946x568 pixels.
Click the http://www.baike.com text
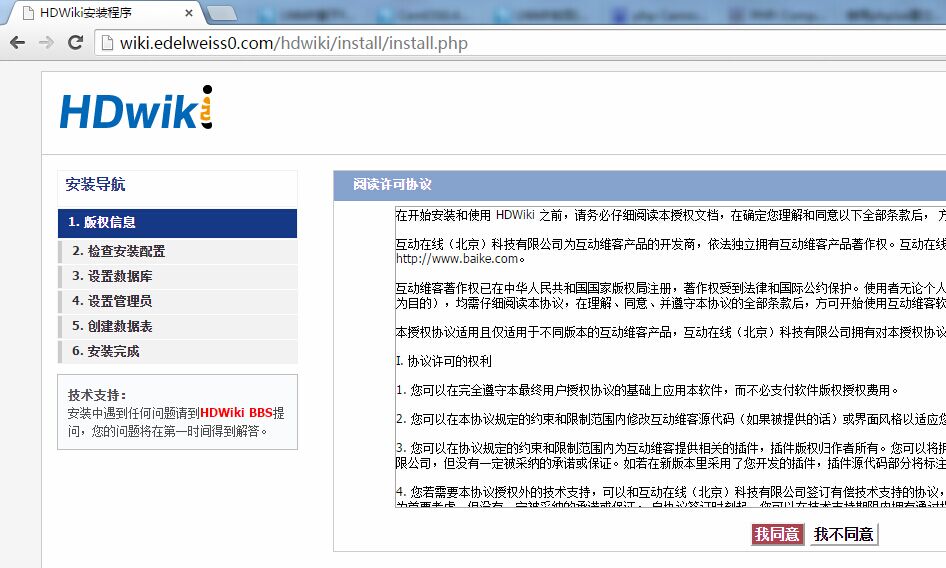(x=457, y=259)
